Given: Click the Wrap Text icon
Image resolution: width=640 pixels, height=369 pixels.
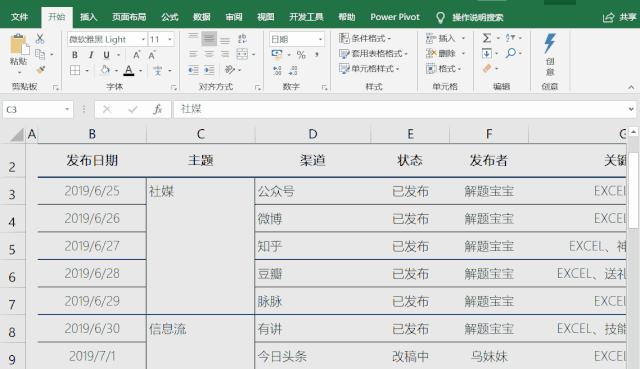Looking at the screenshot, I should (x=242, y=38).
